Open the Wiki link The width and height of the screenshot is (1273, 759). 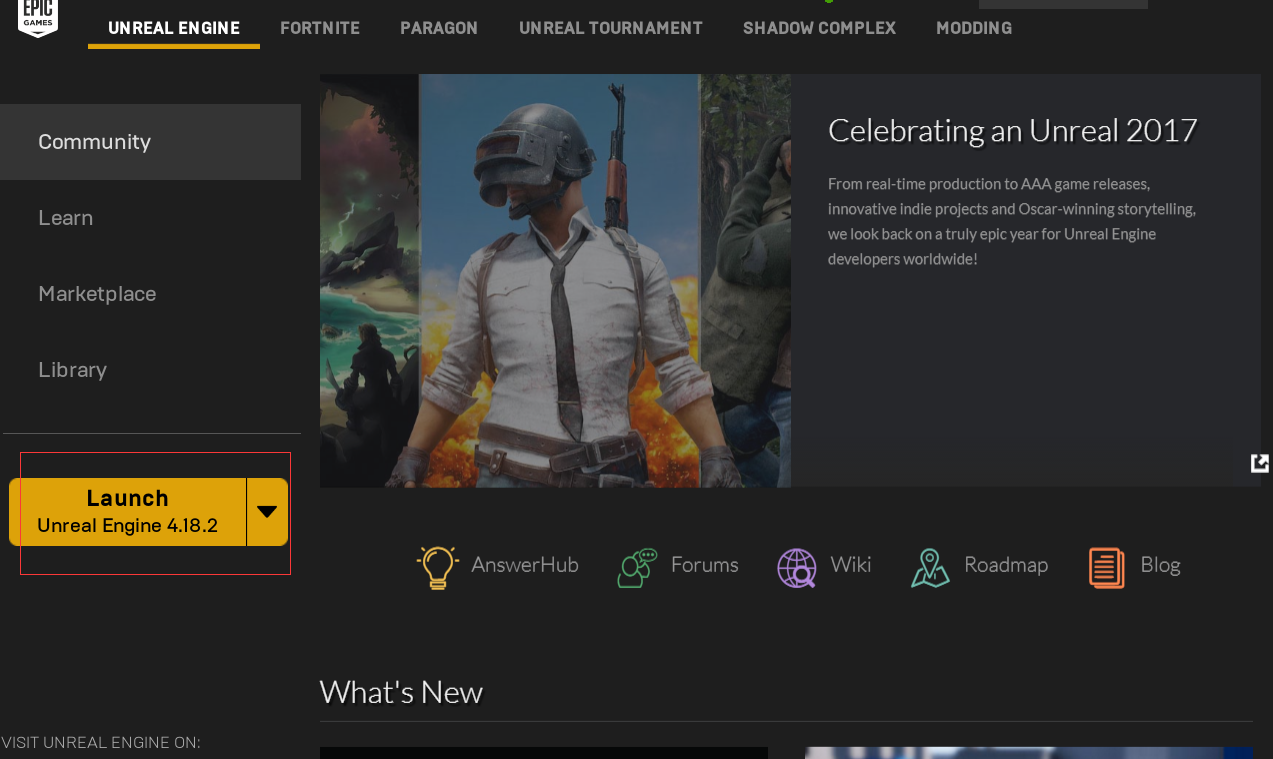tap(851, 565)
